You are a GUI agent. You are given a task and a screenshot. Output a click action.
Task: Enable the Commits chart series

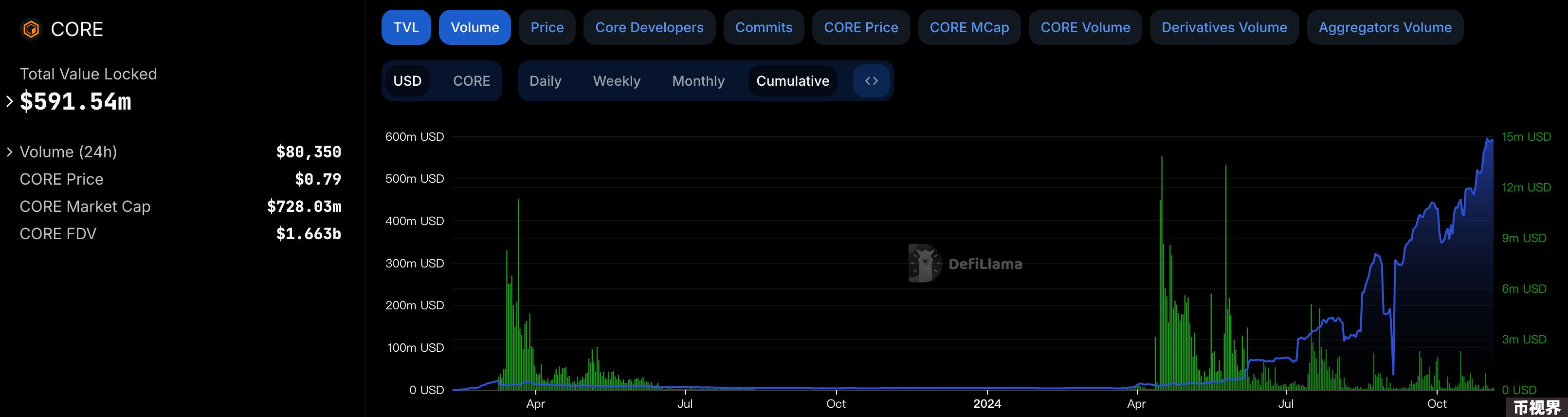pos(763,27)
